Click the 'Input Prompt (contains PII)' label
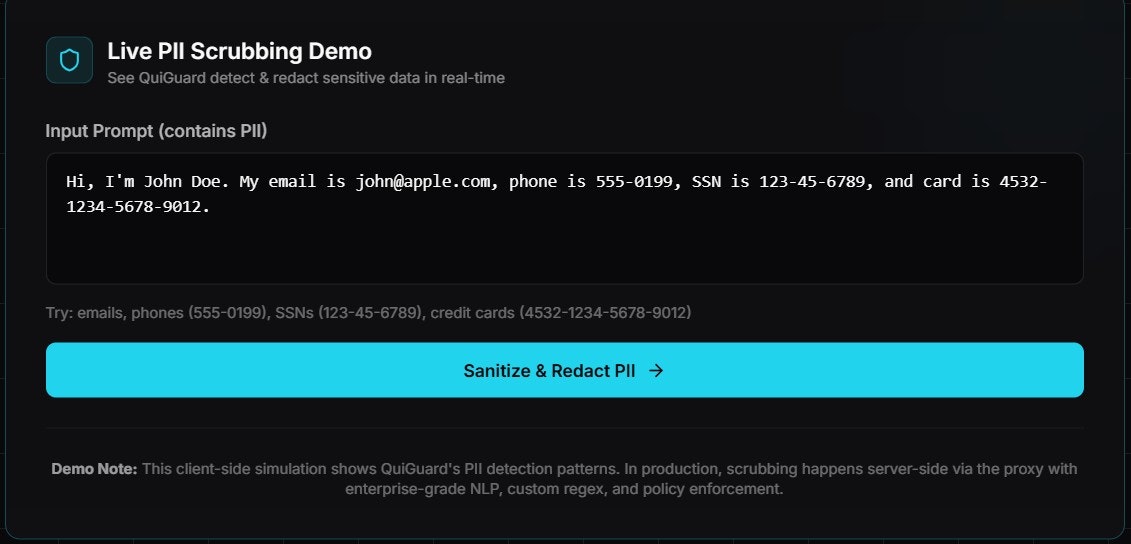The image size is (1131, 544). coord(157,131)
